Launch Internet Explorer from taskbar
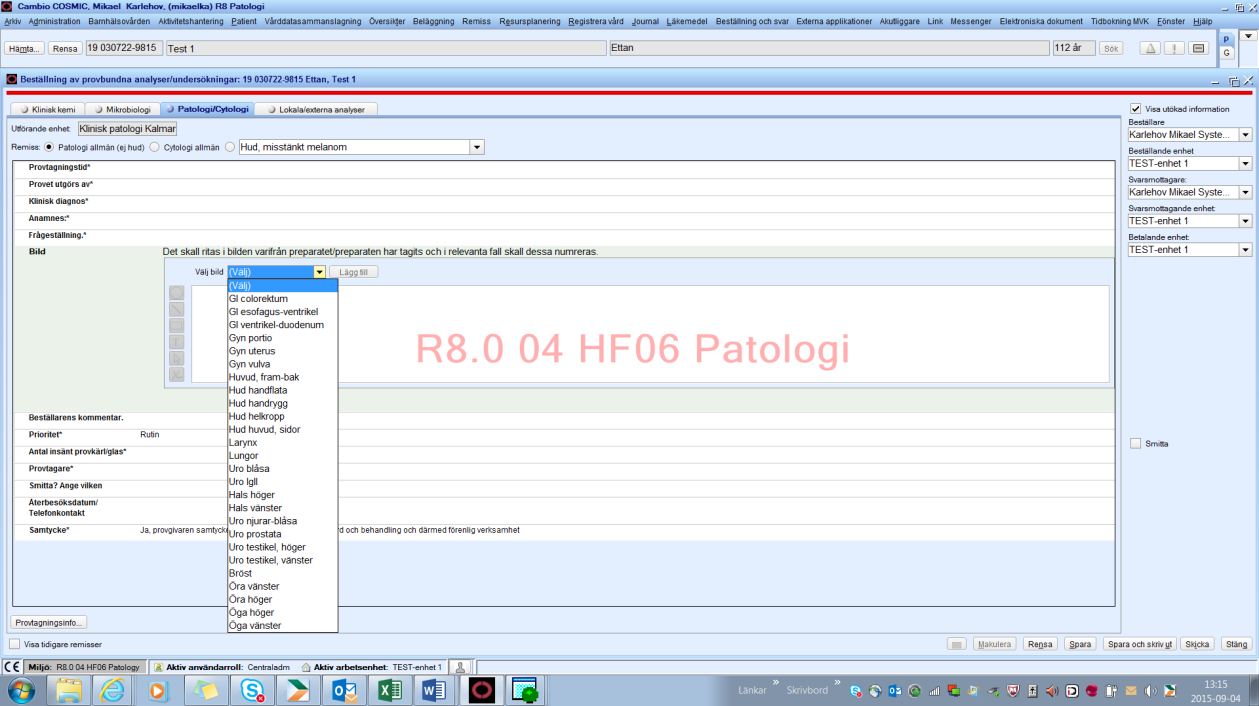1259x706 pixels. 112,691
